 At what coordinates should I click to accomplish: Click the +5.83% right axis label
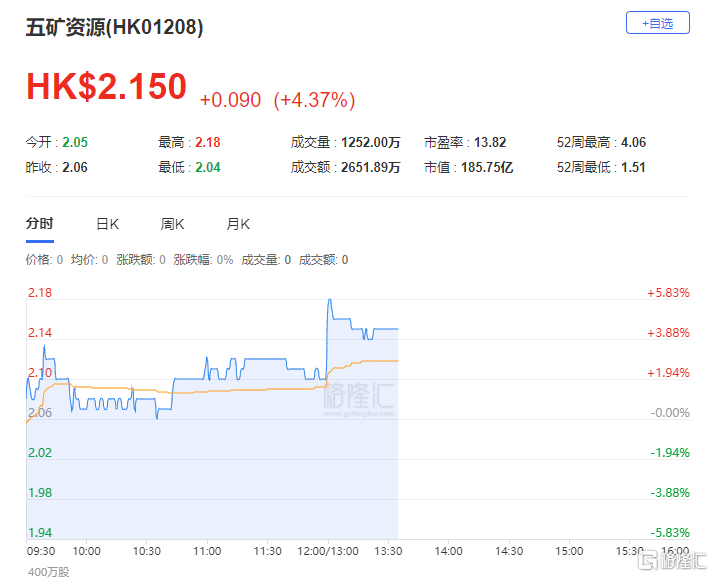coord(668,293)
